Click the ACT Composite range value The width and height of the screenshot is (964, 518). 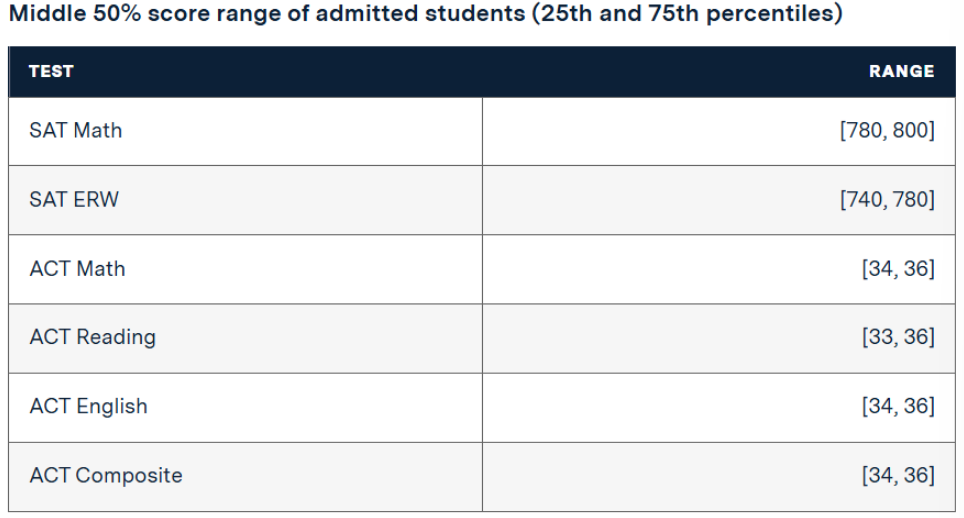tap(898, 475)
